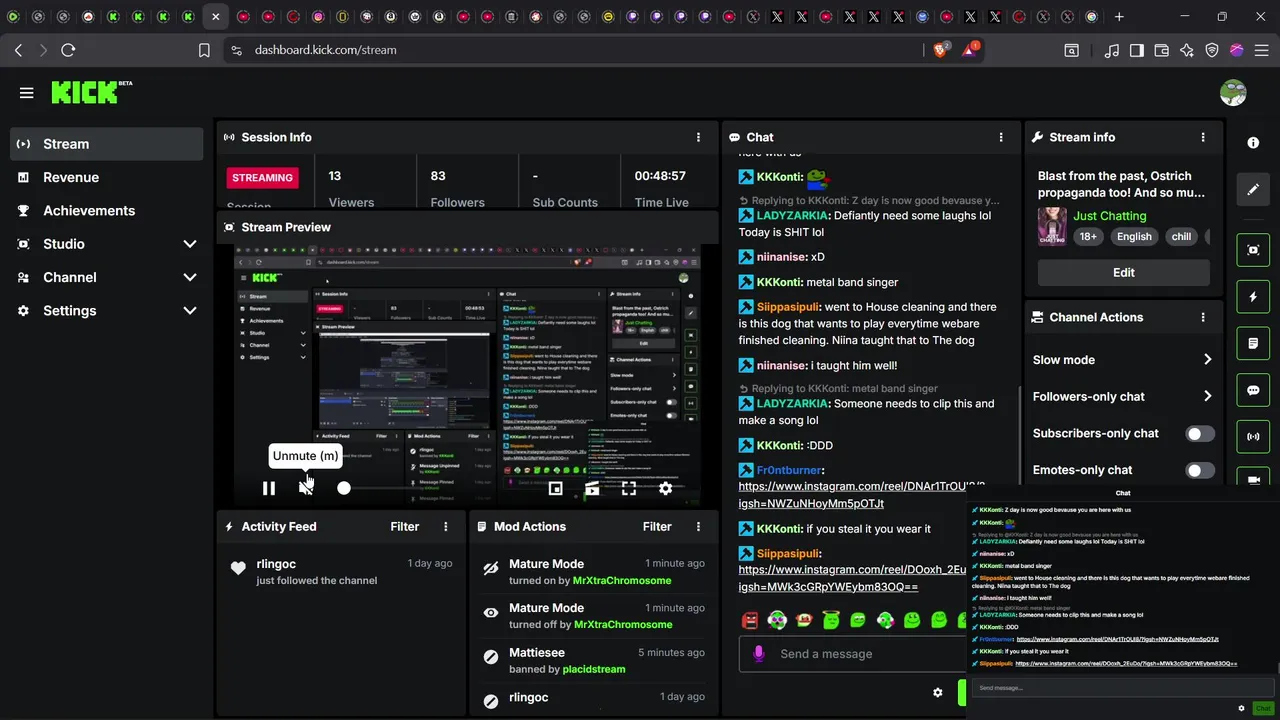This screenshot has width=1280, height=720.
Task: Open Channel Actions three-dot menu
Action: point(1203,317)
